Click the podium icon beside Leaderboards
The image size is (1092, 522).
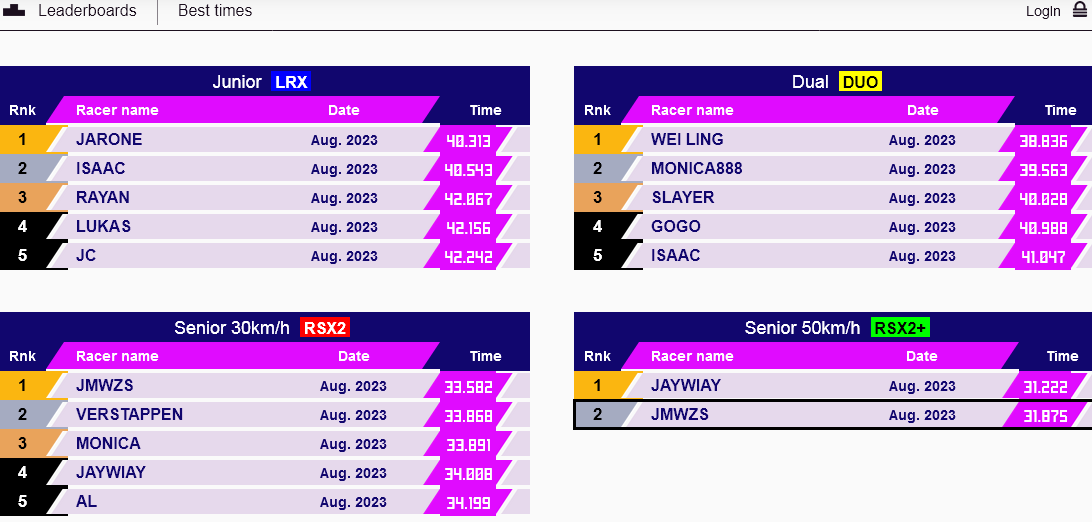coord(14,11)
